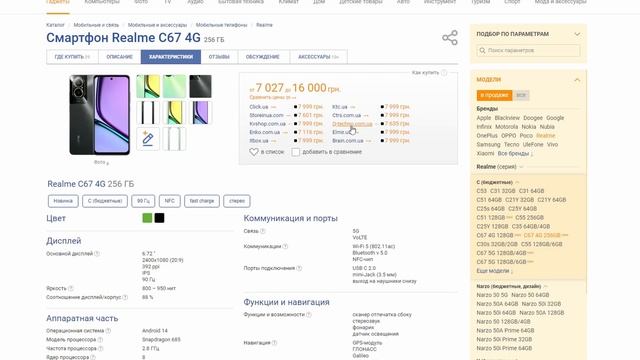
Task: Open the 'C67 4G 128GB' model link
Action: click(495, 235)
